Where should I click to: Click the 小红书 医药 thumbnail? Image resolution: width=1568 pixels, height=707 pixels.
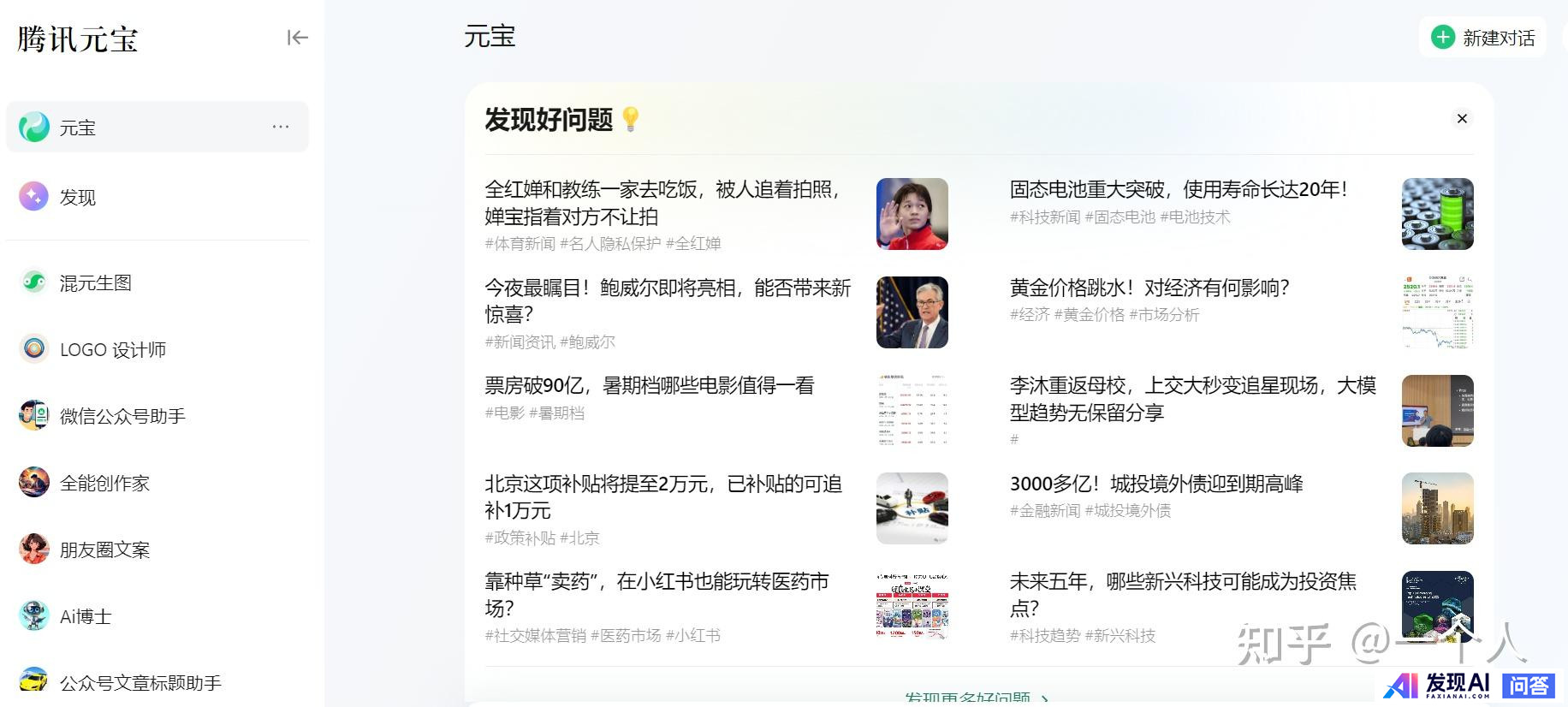pos(912,606)
